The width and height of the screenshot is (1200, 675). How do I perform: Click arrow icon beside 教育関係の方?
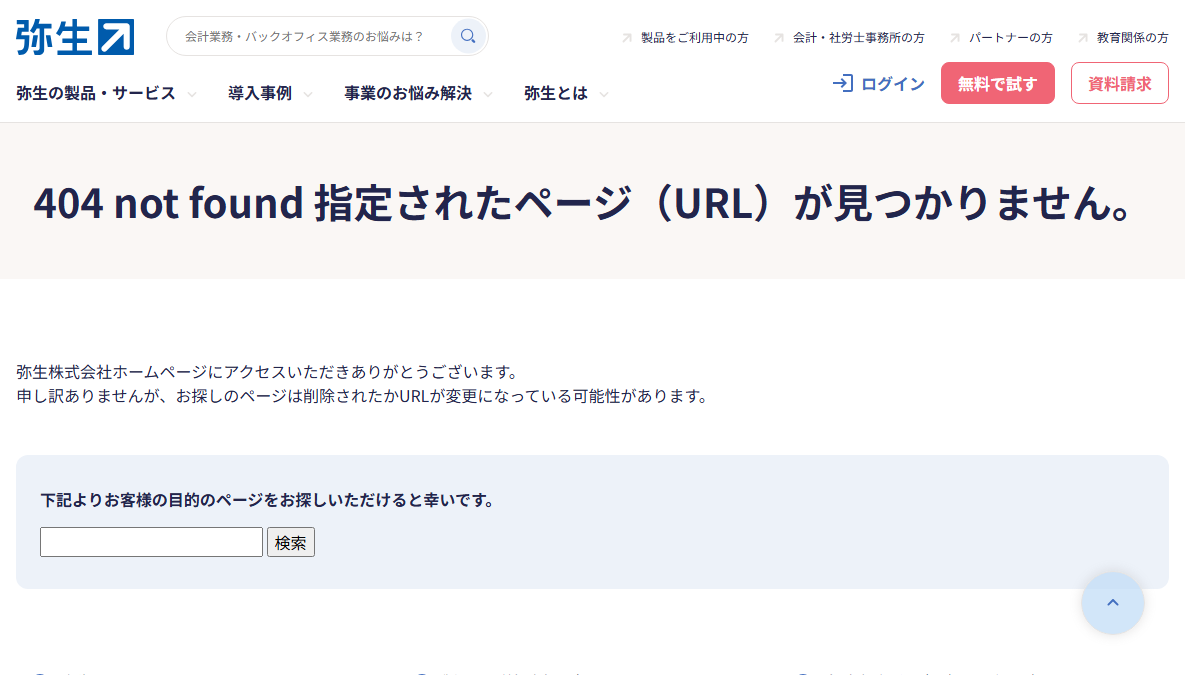point(1083,38)
